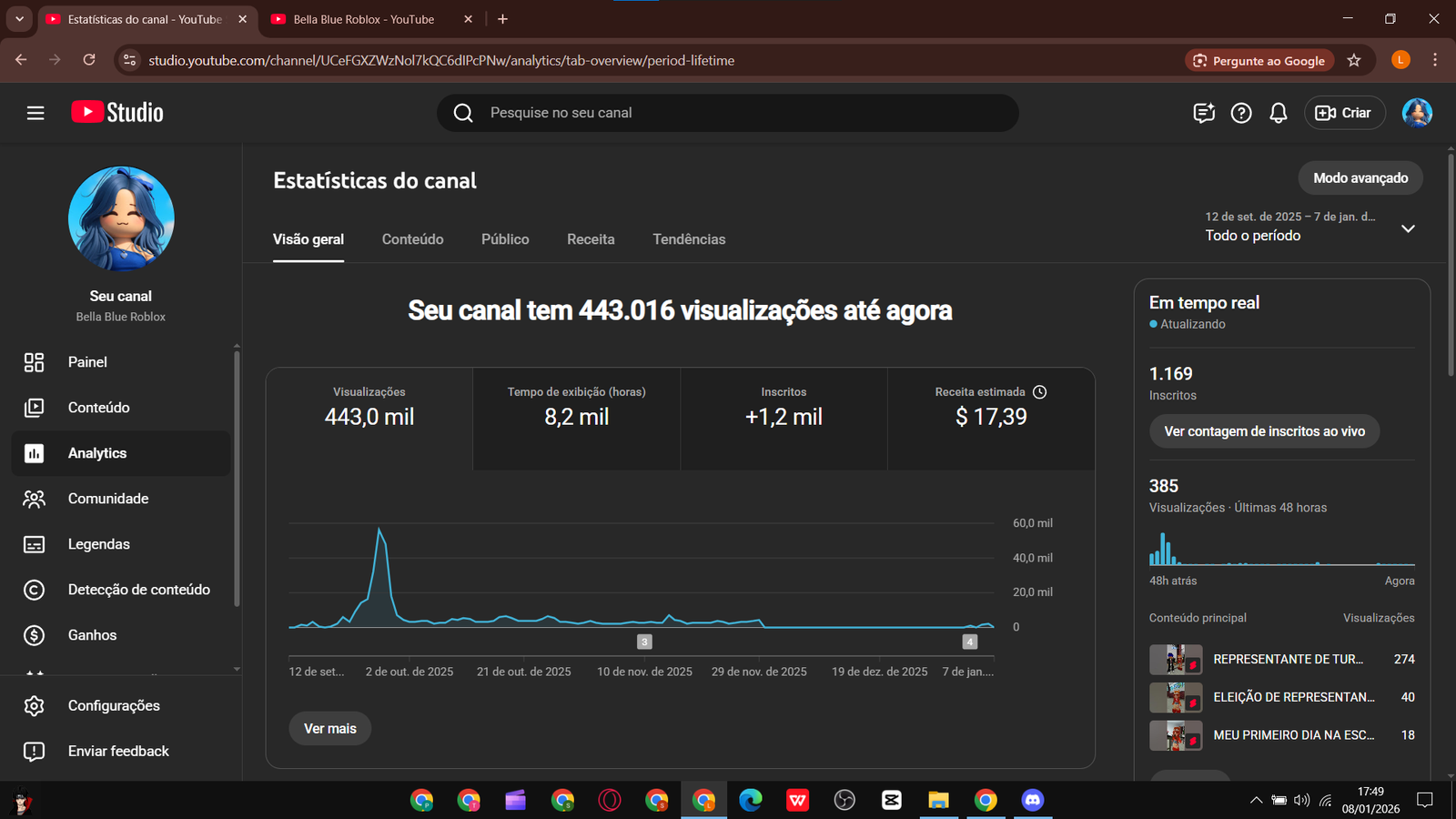The width and height of the screenshot is (1456, 819).
Task: Click the send feedback icon in header
Action: 1204,113
